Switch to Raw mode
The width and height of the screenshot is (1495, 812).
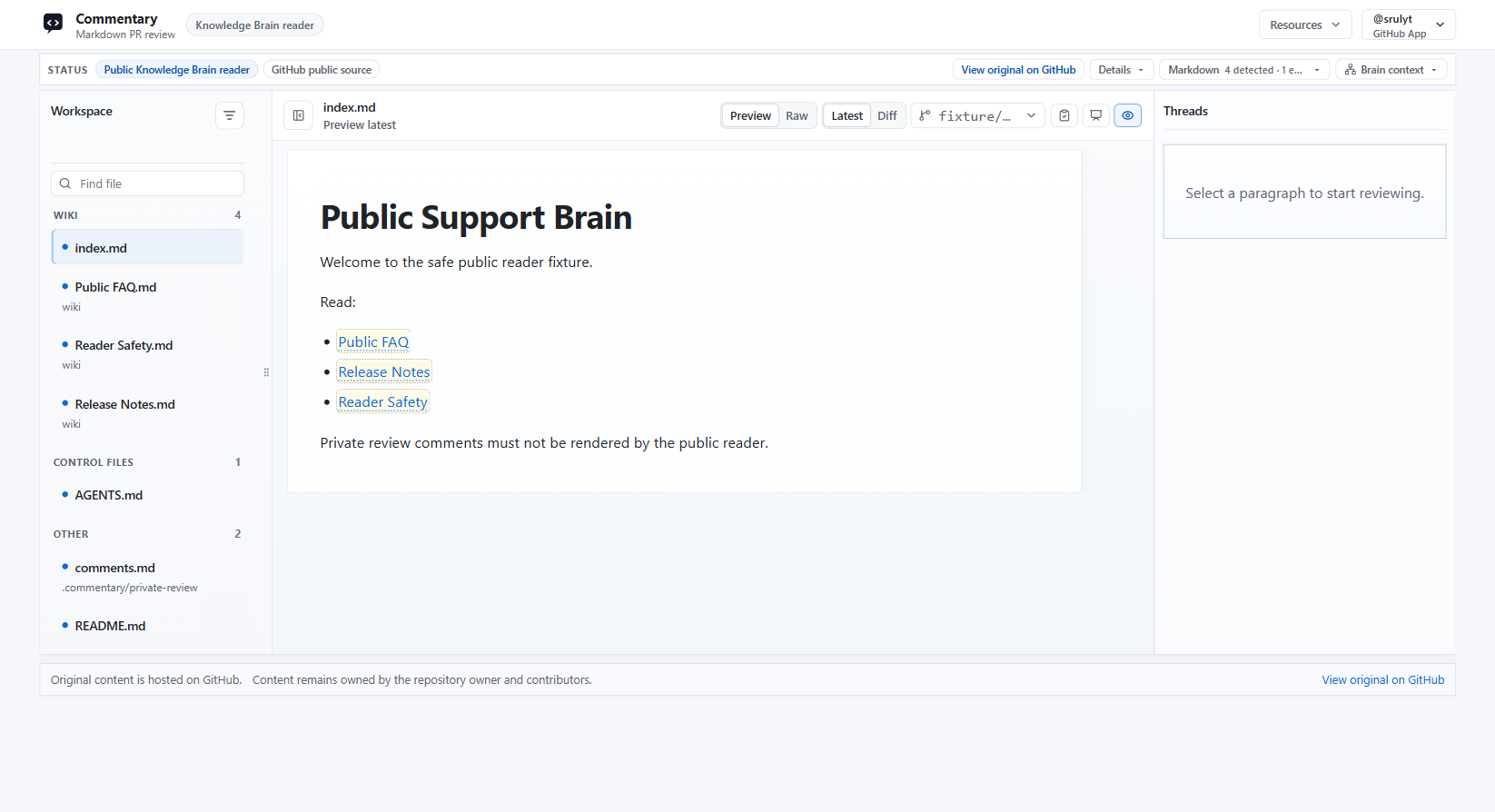[x=797, y=115]
